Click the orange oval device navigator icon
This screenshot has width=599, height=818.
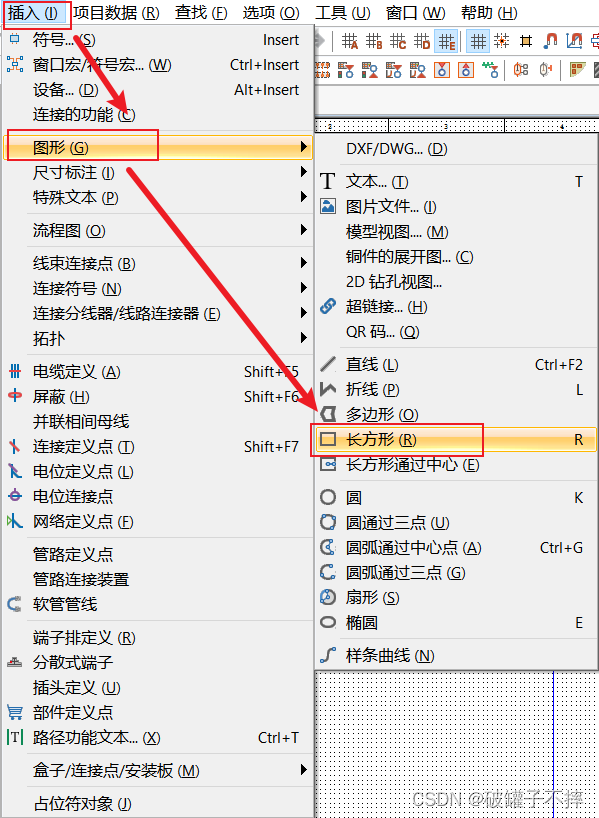tap(521, 70)
